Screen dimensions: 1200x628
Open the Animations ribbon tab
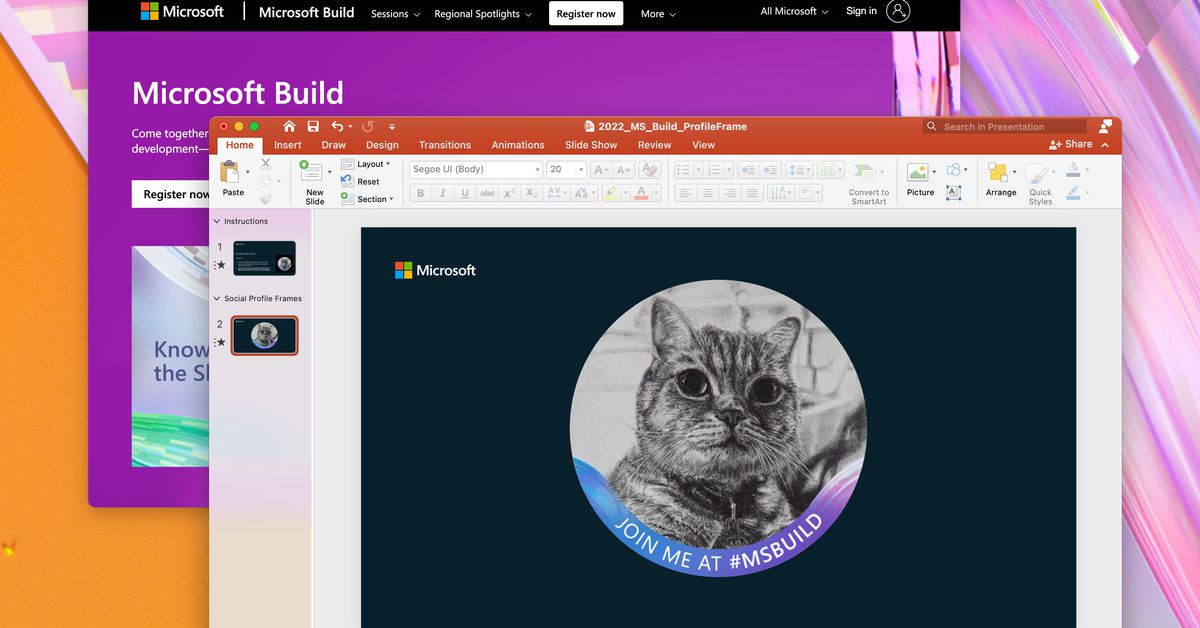[x=518, y=145]
